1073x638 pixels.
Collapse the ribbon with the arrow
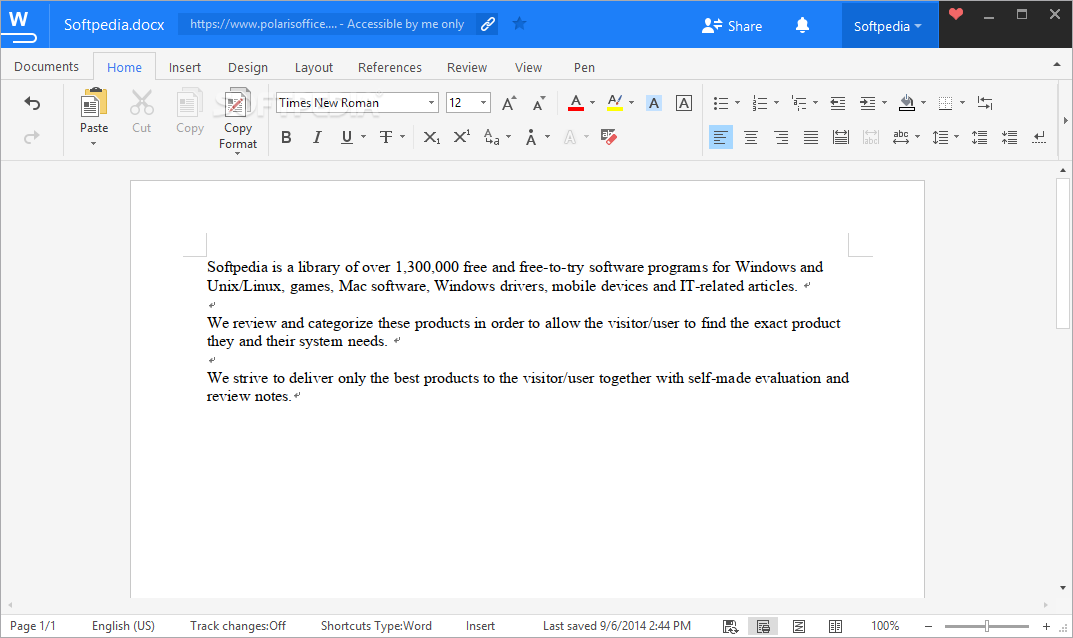pos(1057,64)
